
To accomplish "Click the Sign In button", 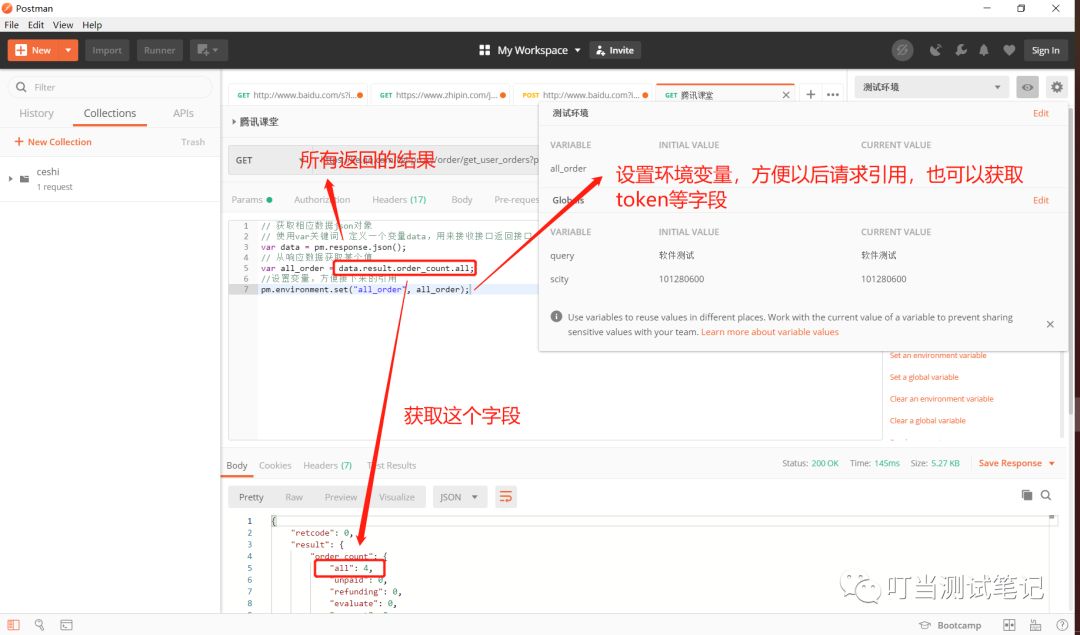I will 1046,50.
